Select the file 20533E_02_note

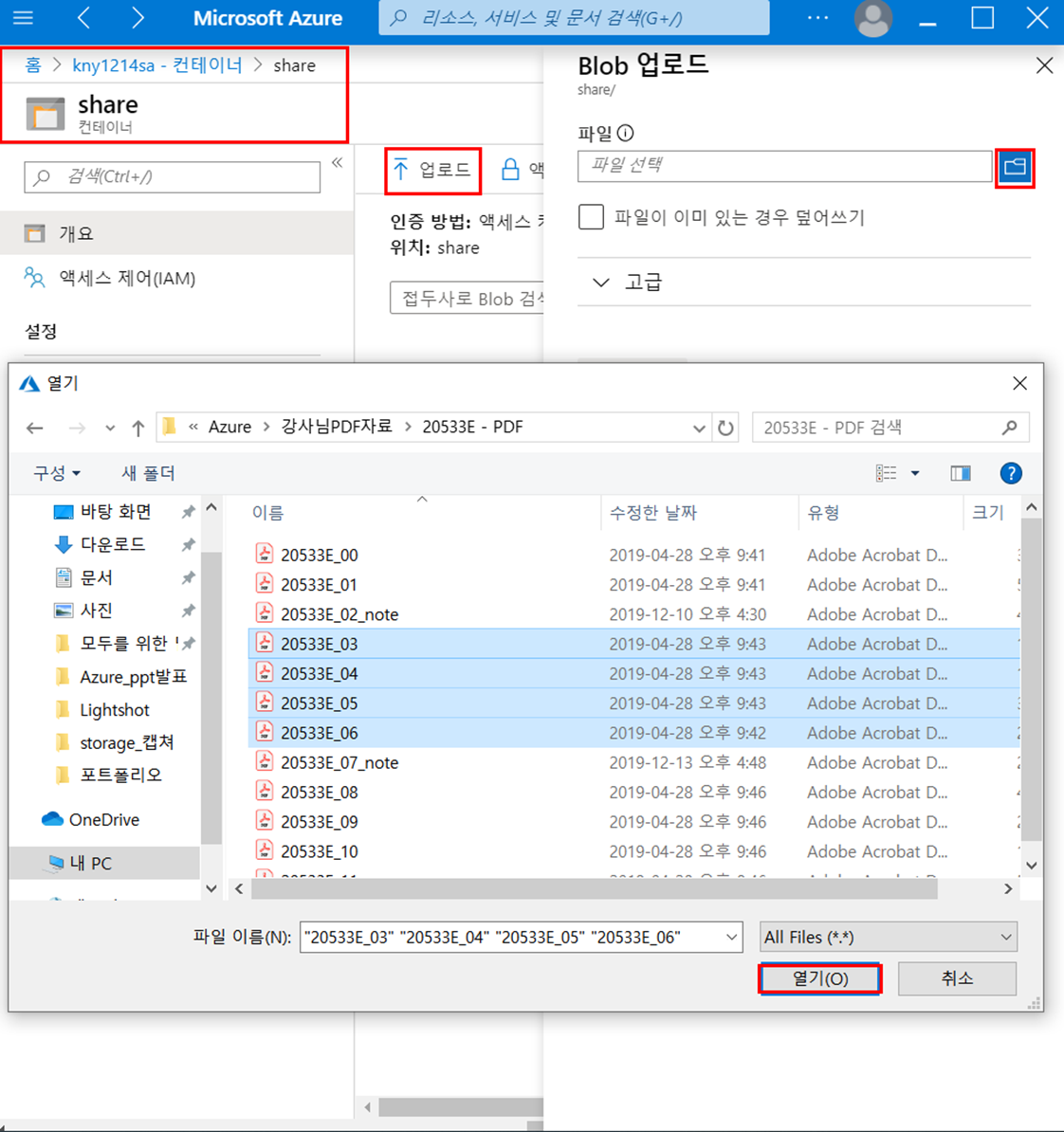pos(339,613)
